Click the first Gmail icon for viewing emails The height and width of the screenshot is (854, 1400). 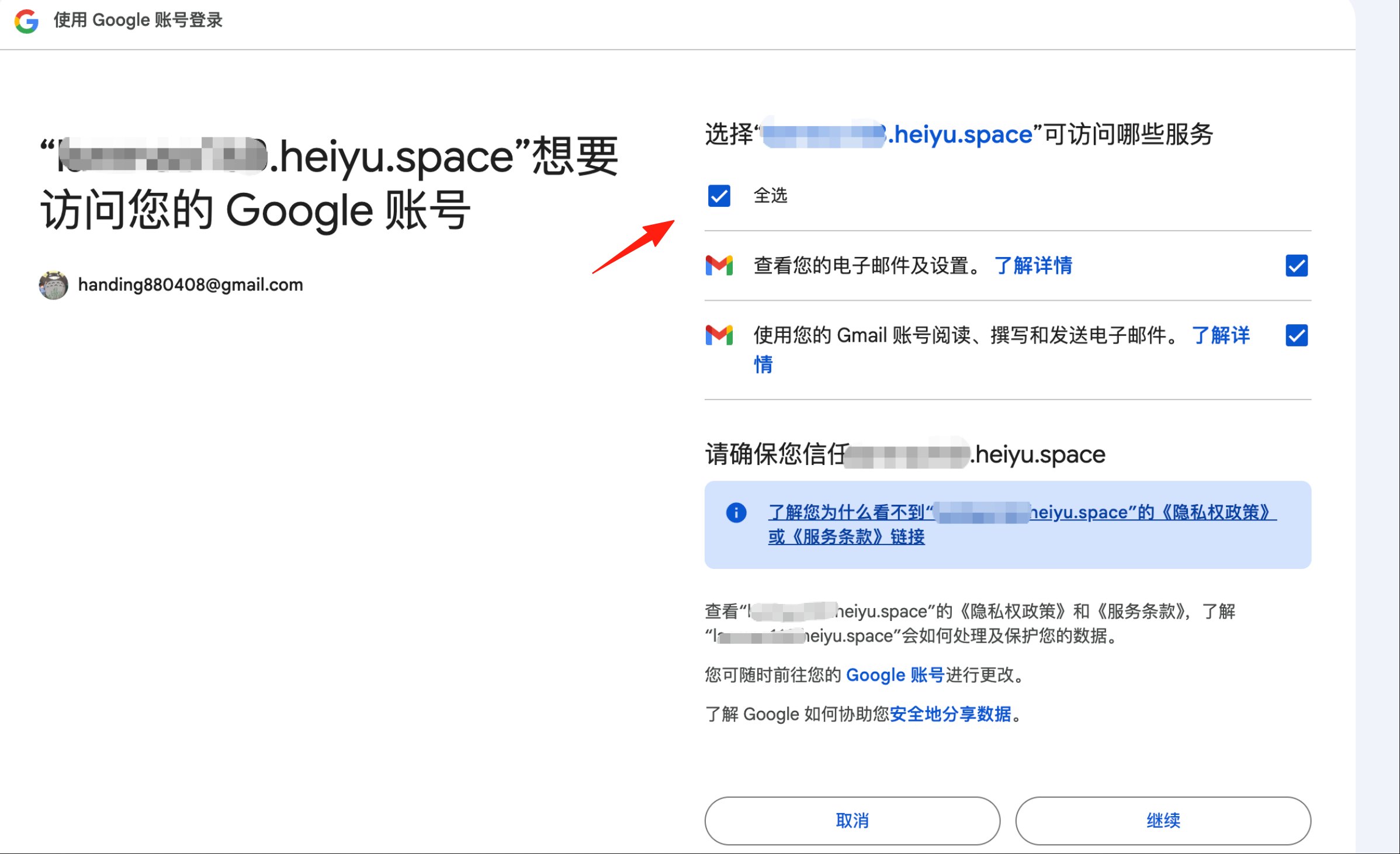click(719, 266)
